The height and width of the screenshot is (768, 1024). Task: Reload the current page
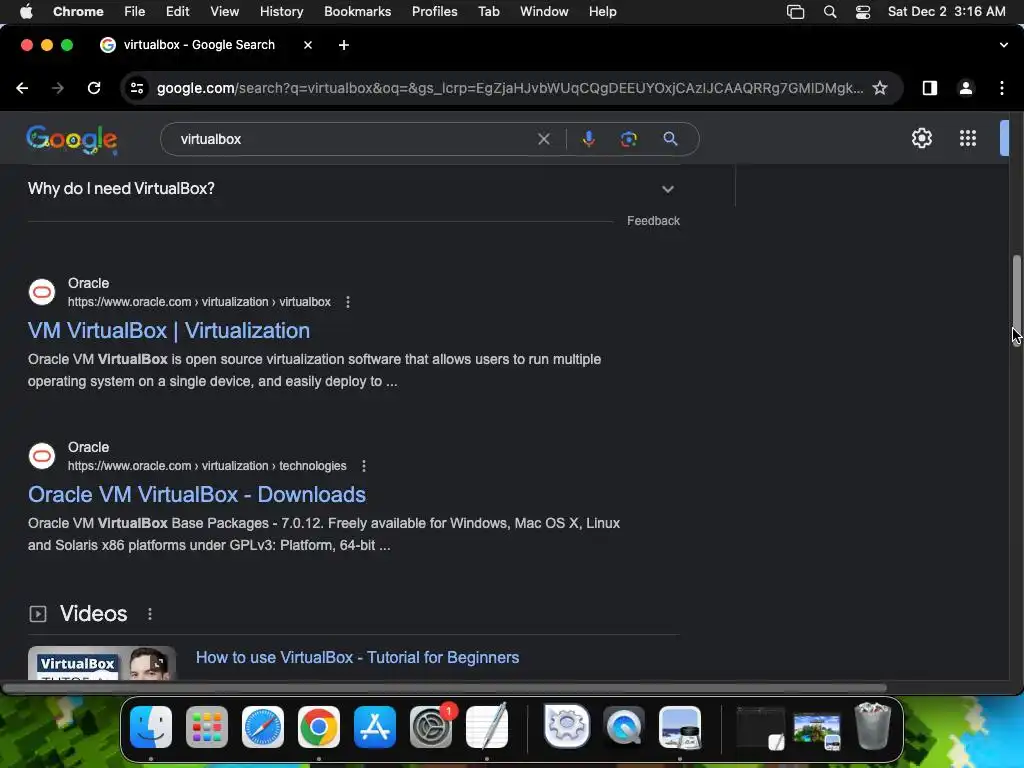point(94,88)
